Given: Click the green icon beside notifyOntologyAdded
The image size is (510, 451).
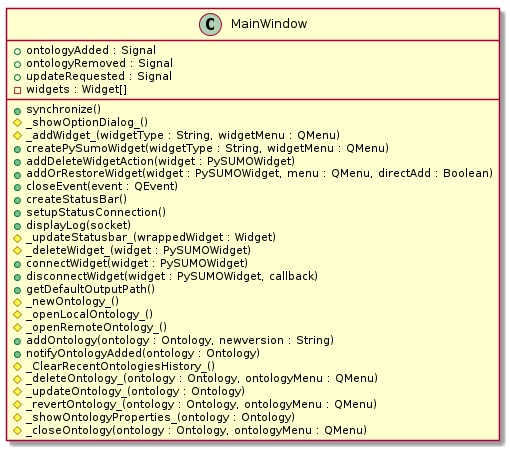Looking at the screenshot, I should point(17,354).
